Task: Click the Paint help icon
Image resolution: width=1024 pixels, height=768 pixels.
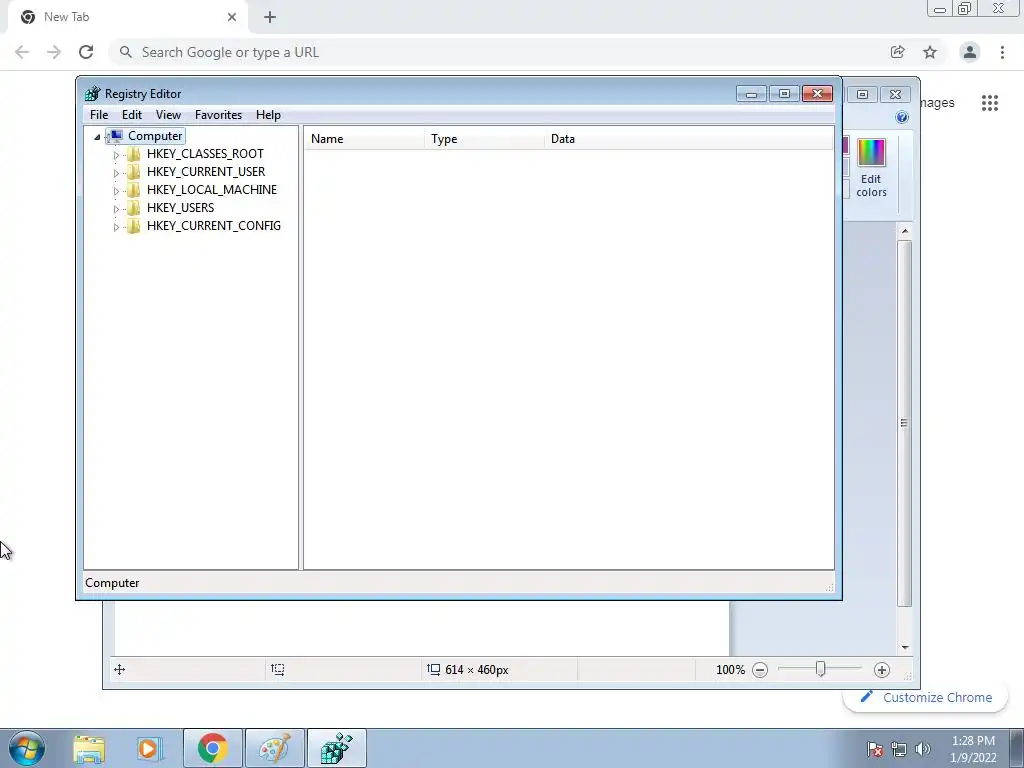Action: [902, 118]
